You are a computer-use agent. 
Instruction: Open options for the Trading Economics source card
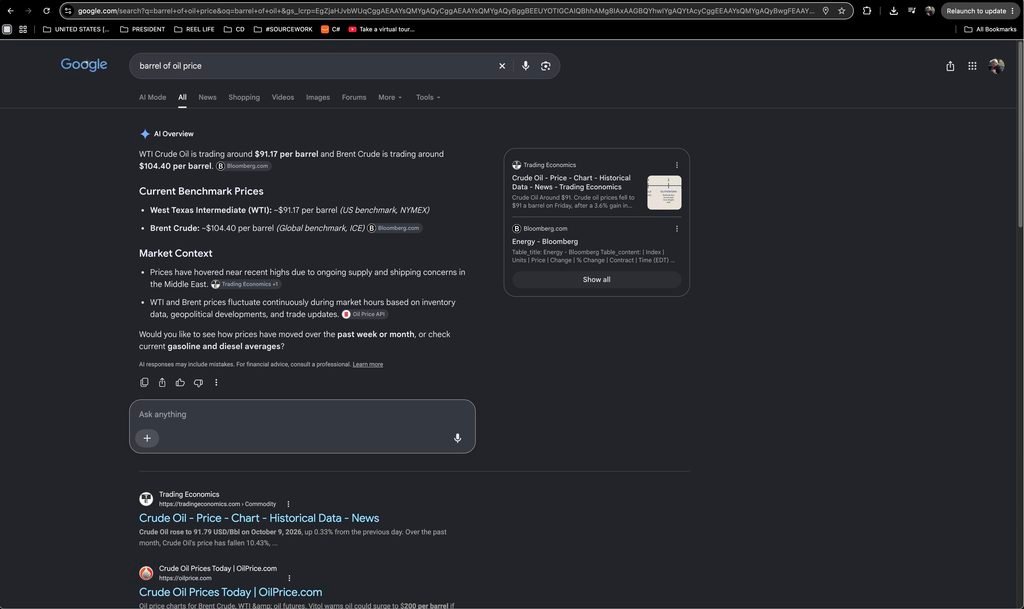click(x=677, y=165)
